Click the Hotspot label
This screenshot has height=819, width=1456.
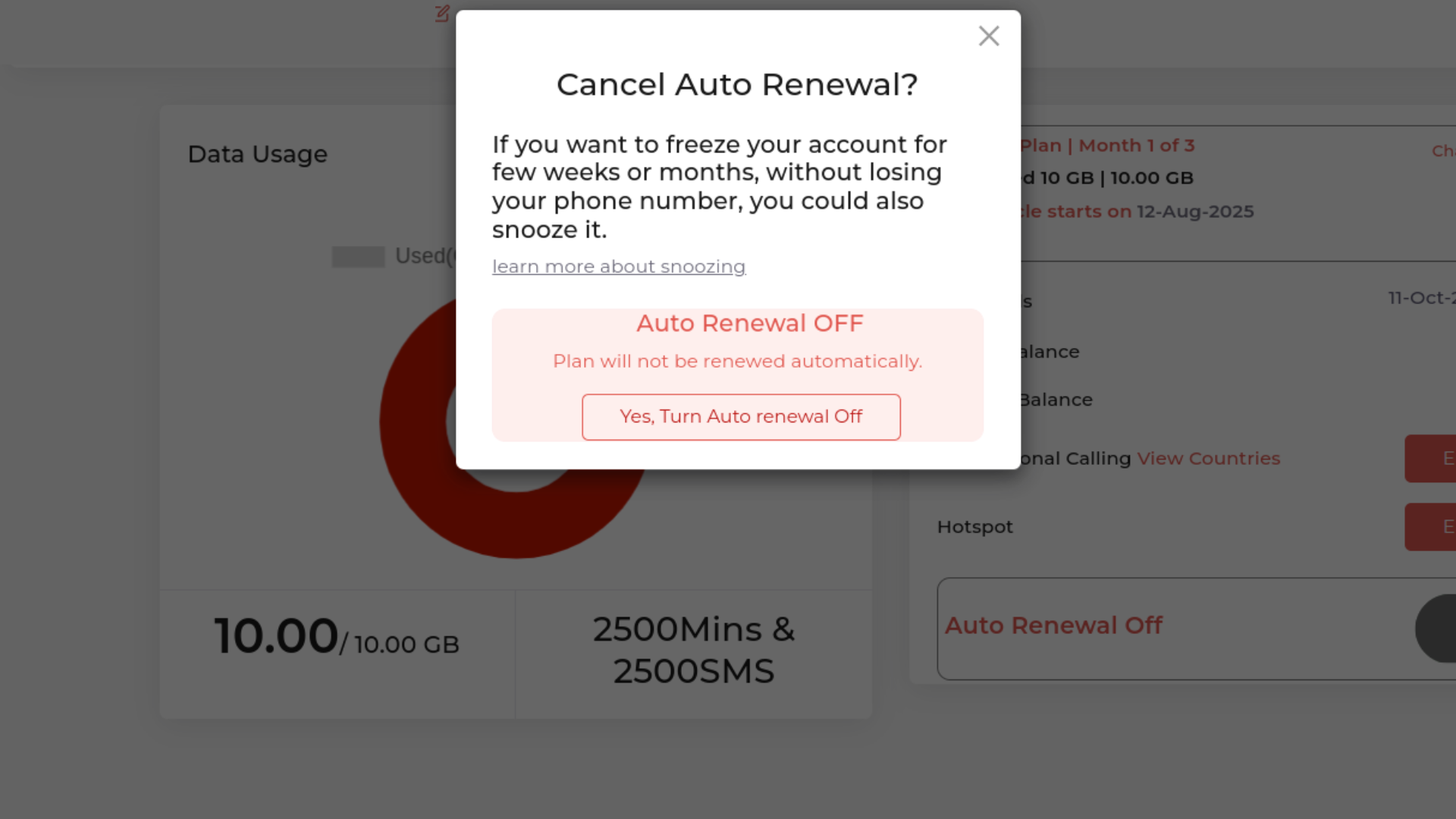975,527
